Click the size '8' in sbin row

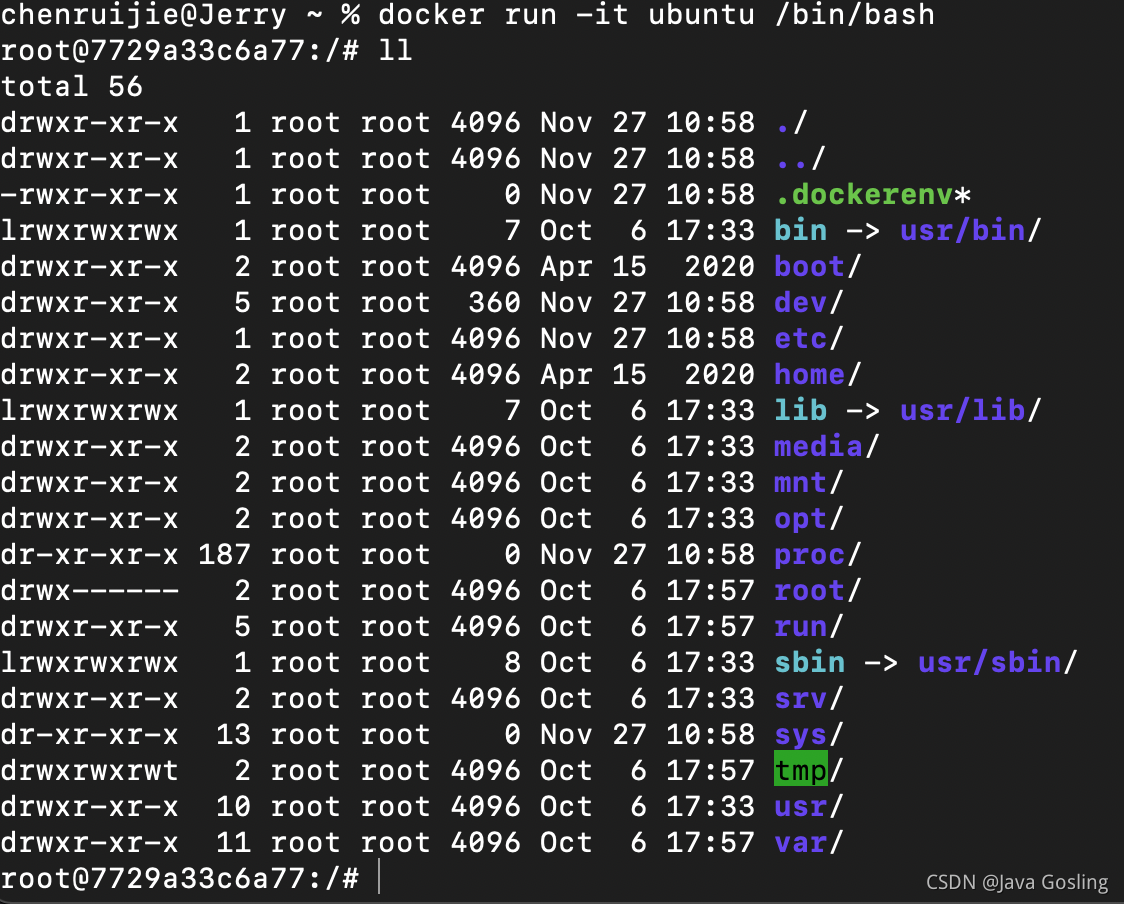pyautogui.click(x=513, y=662)
